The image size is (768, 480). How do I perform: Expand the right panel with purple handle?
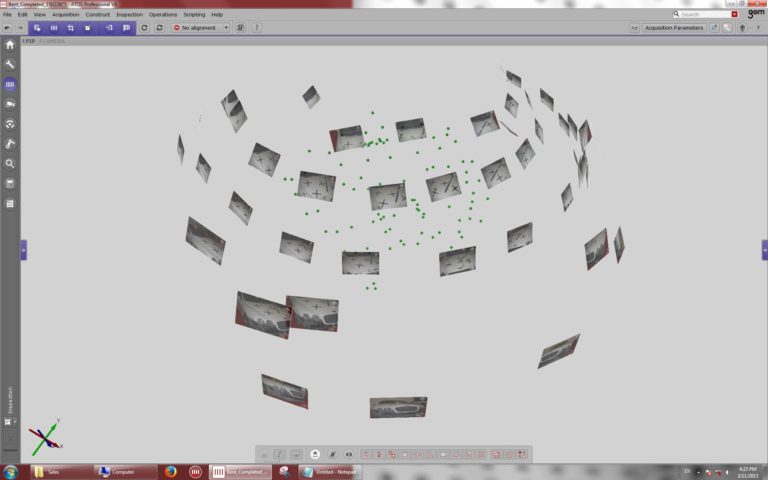click(x=764, y=250)
